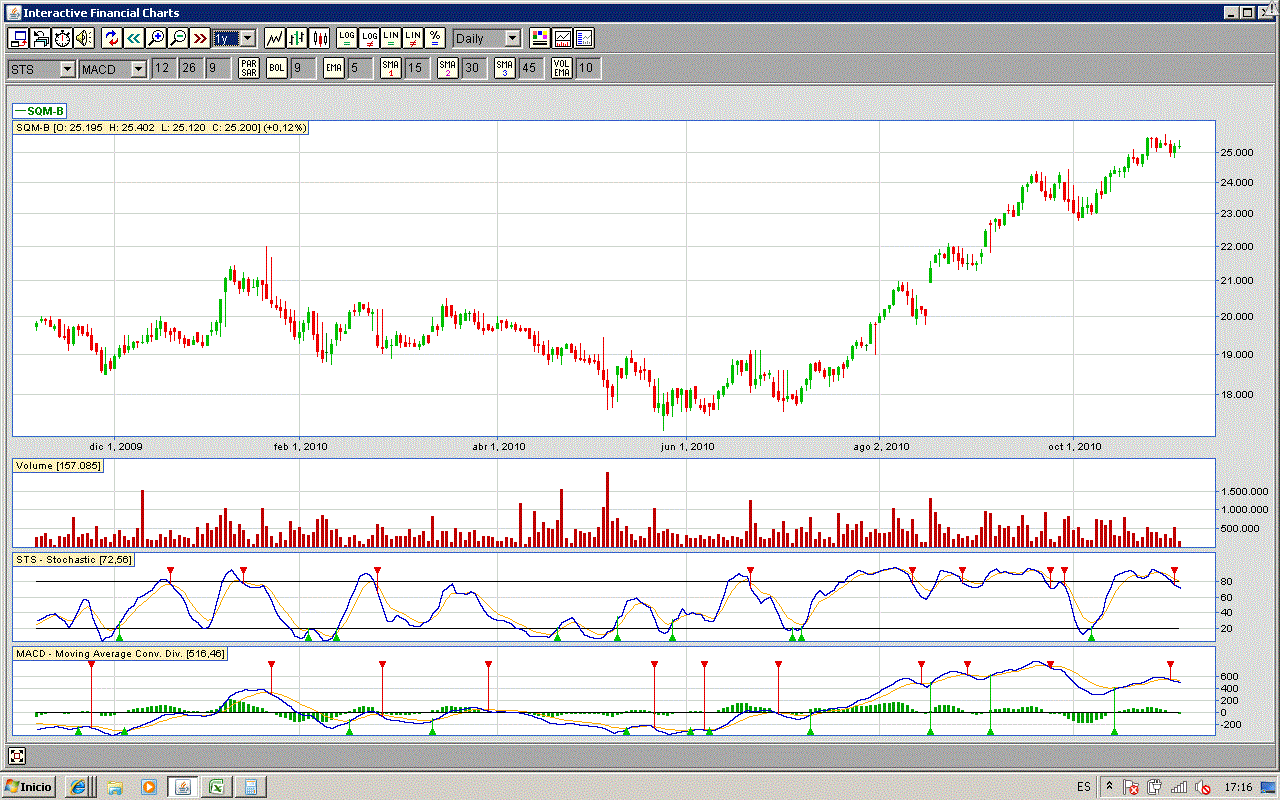Viewport: 1280px width, 800px height.
Task: Open the Inicio start menu
Action: point(29,787)
